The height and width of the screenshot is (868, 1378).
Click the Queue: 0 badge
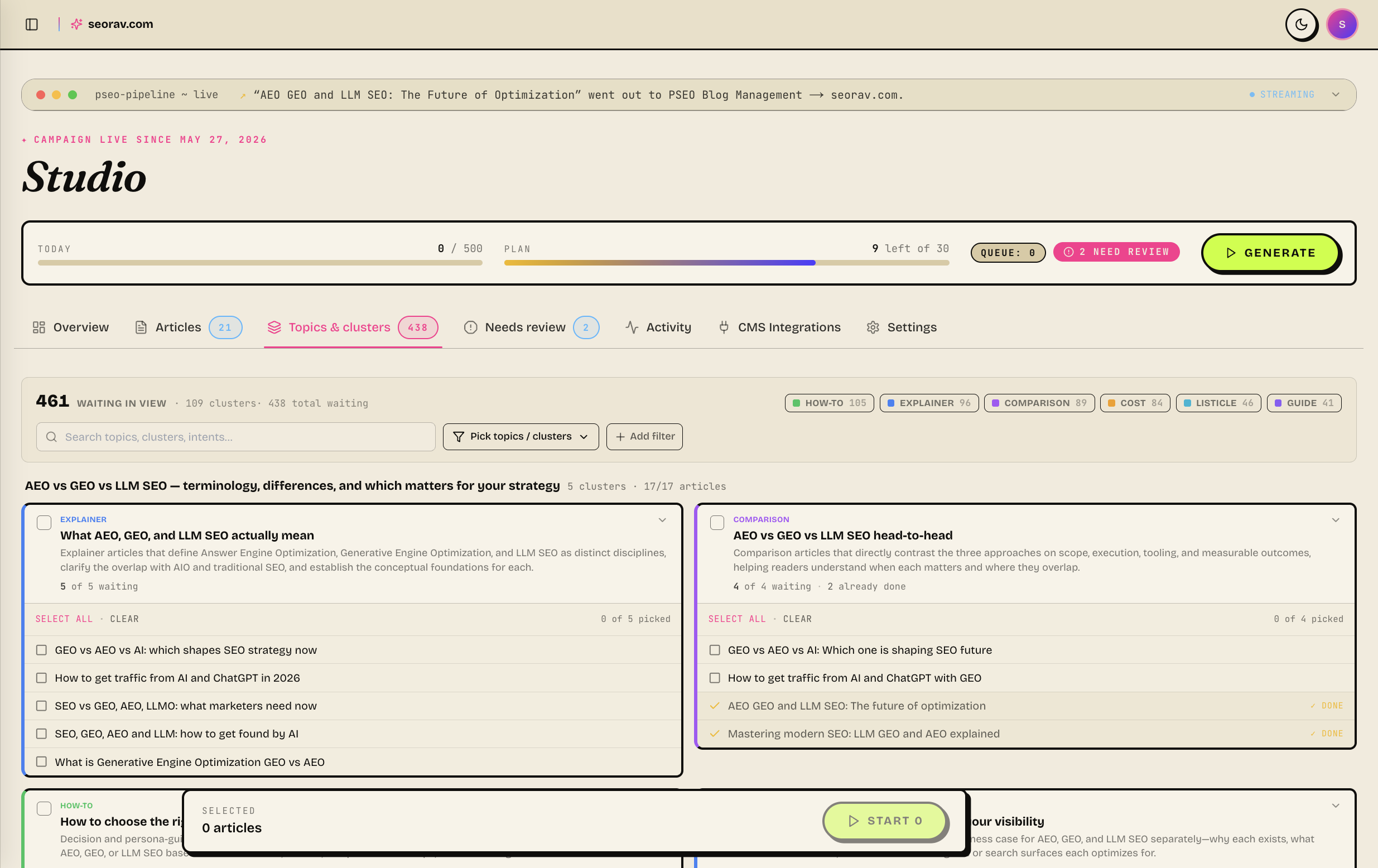(1008, 252)
